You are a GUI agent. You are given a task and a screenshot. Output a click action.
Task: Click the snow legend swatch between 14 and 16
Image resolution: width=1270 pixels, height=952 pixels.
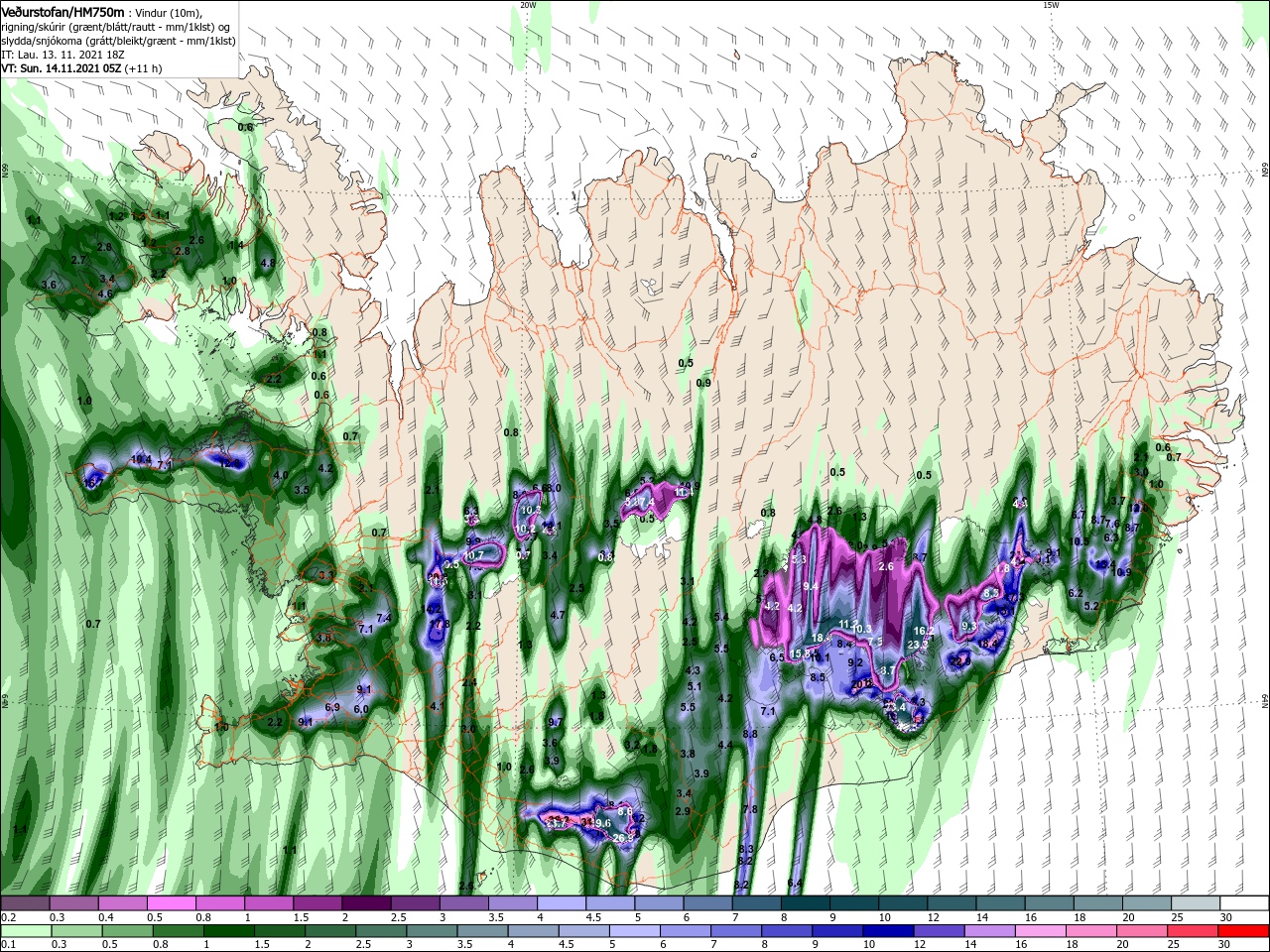[1001, 903]
